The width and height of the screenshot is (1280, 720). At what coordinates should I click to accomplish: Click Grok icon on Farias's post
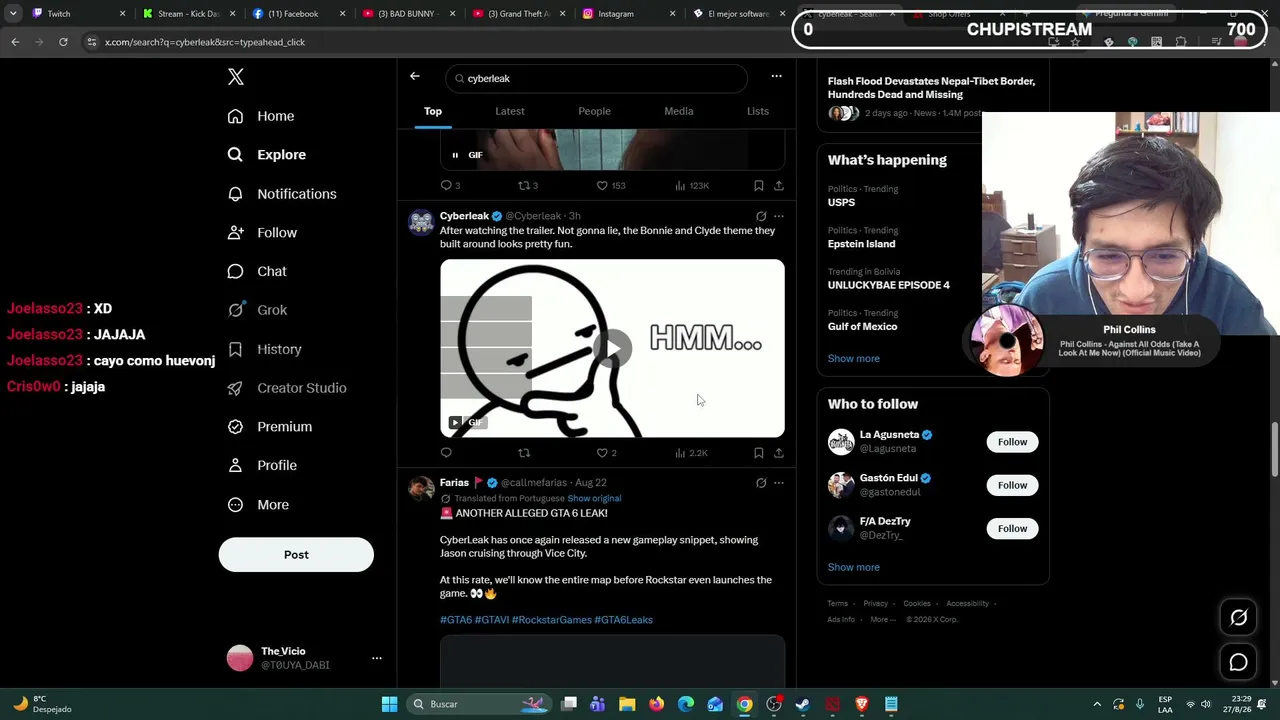click(x=761, y=483)
